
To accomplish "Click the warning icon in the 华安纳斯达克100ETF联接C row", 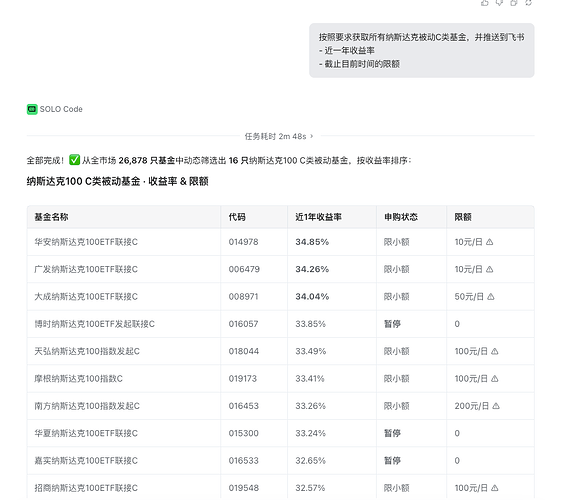I will point(489,242).
